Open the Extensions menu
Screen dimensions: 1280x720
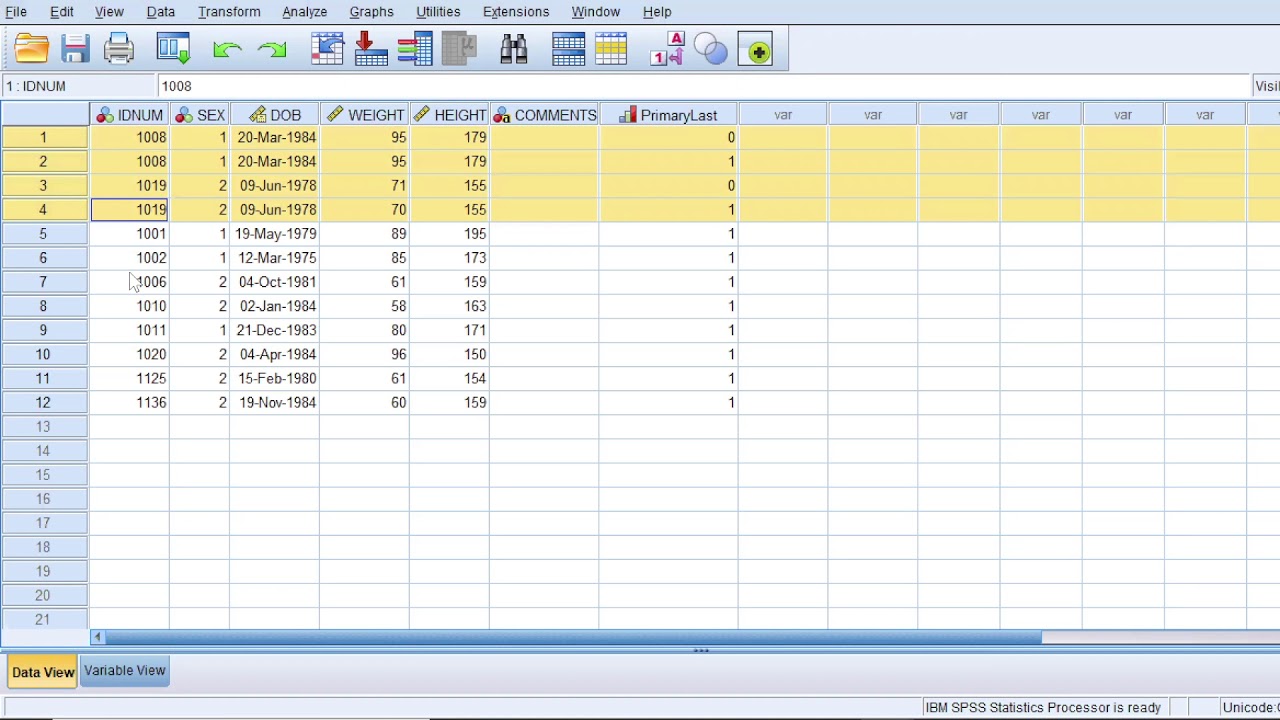[x=516, y=12]
